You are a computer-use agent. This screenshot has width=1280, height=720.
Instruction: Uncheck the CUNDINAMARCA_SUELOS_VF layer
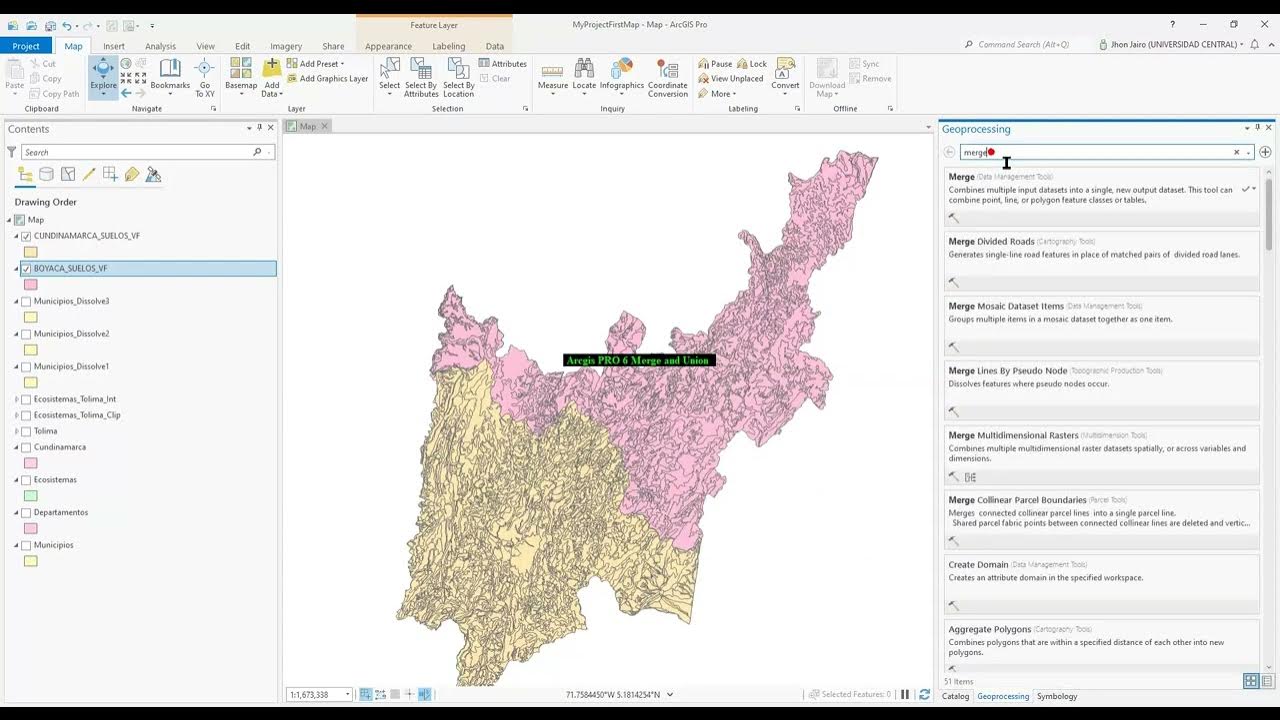(26, 236)
